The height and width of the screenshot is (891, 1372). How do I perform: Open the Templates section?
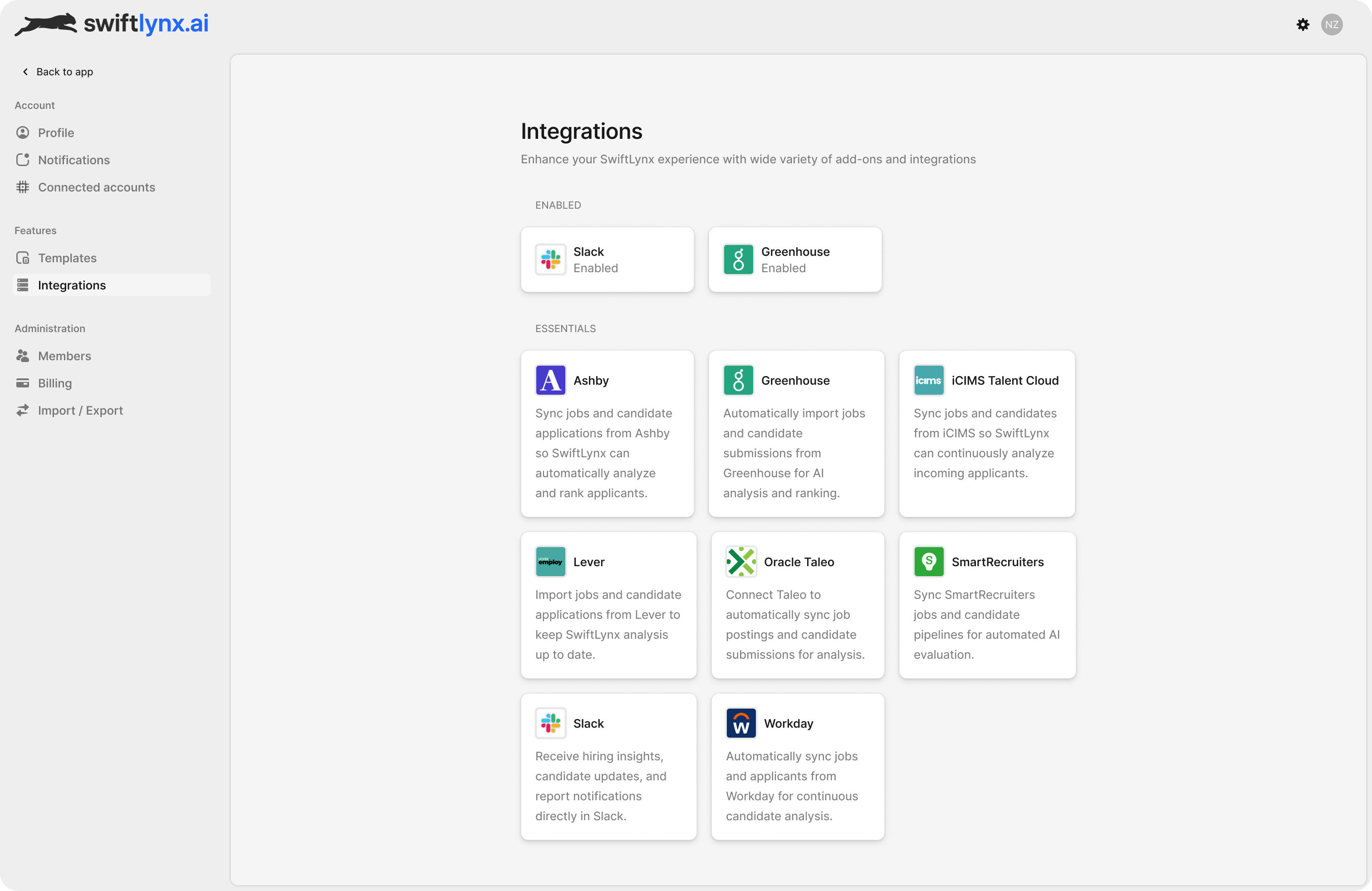coord(67,258)
